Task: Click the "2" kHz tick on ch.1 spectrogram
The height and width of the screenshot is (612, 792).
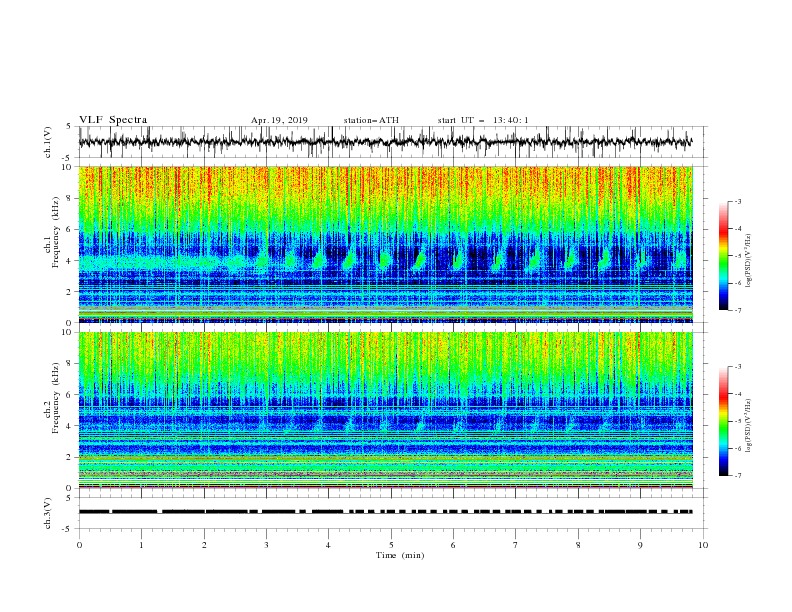Action: [70, 292]
